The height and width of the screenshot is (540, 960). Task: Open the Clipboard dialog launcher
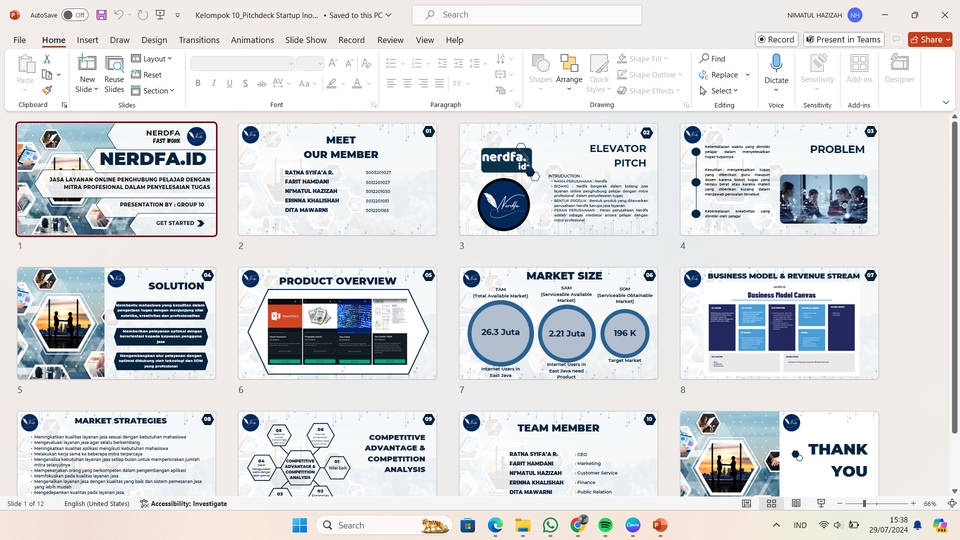[x=64, y=105]
